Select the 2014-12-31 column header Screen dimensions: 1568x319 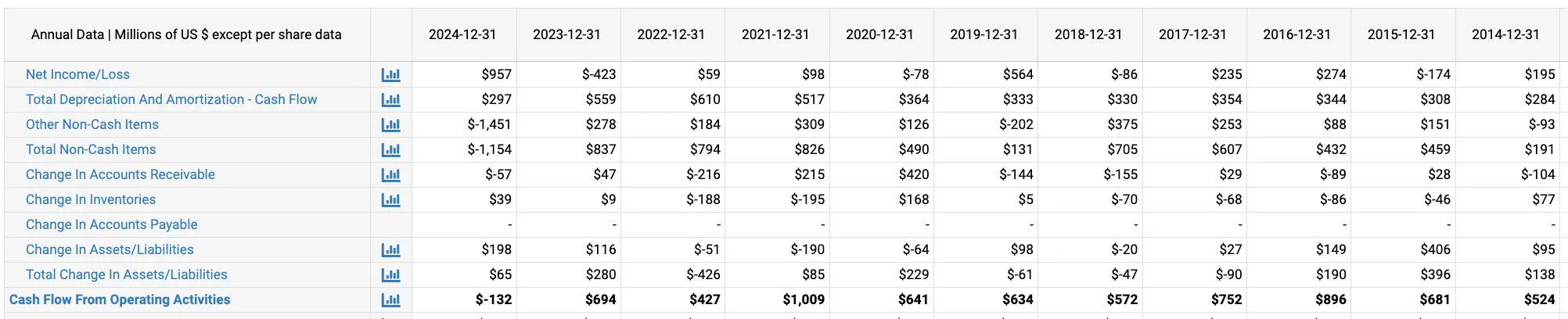click(1505, 34)
